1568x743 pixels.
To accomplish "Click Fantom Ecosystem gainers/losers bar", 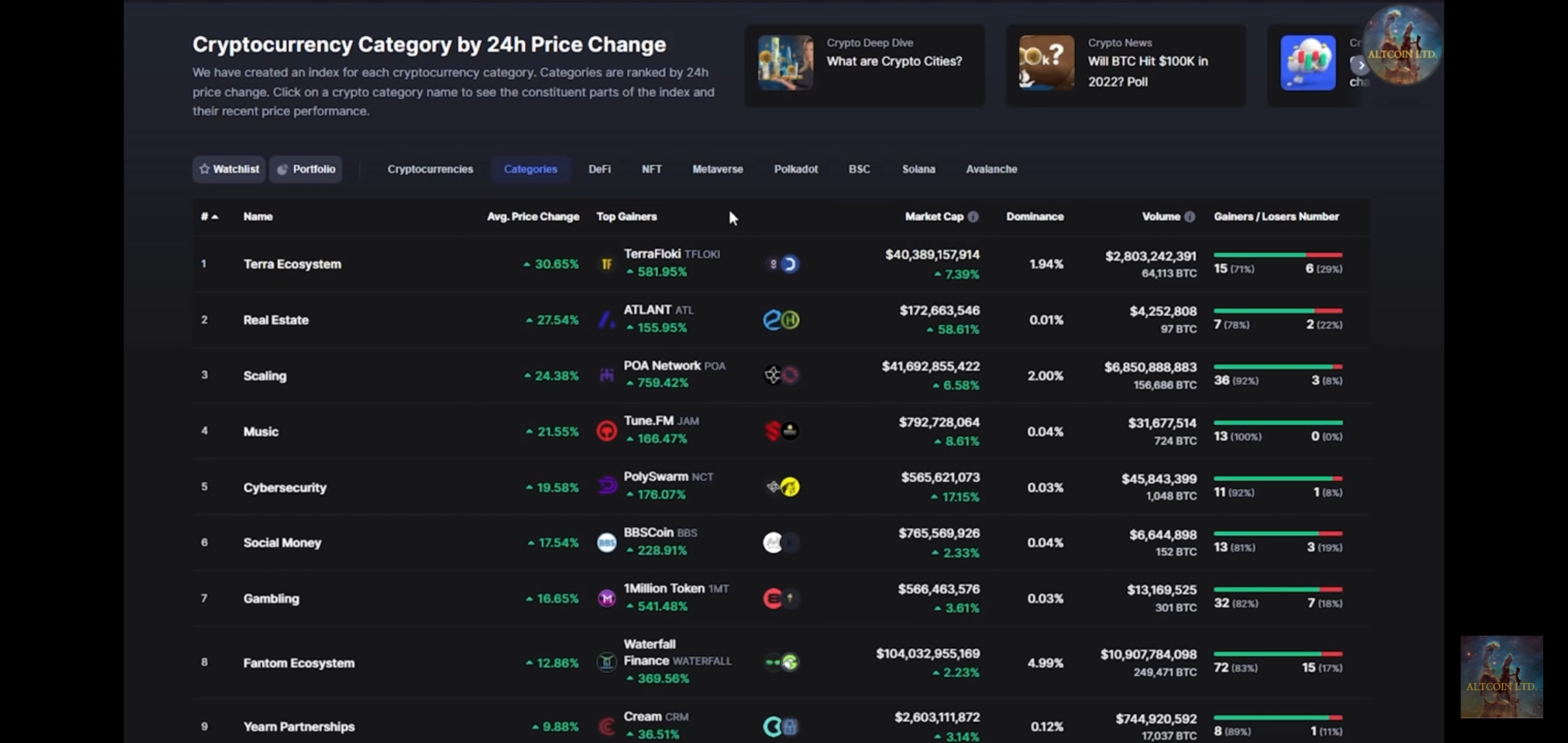I will 1278,654.
